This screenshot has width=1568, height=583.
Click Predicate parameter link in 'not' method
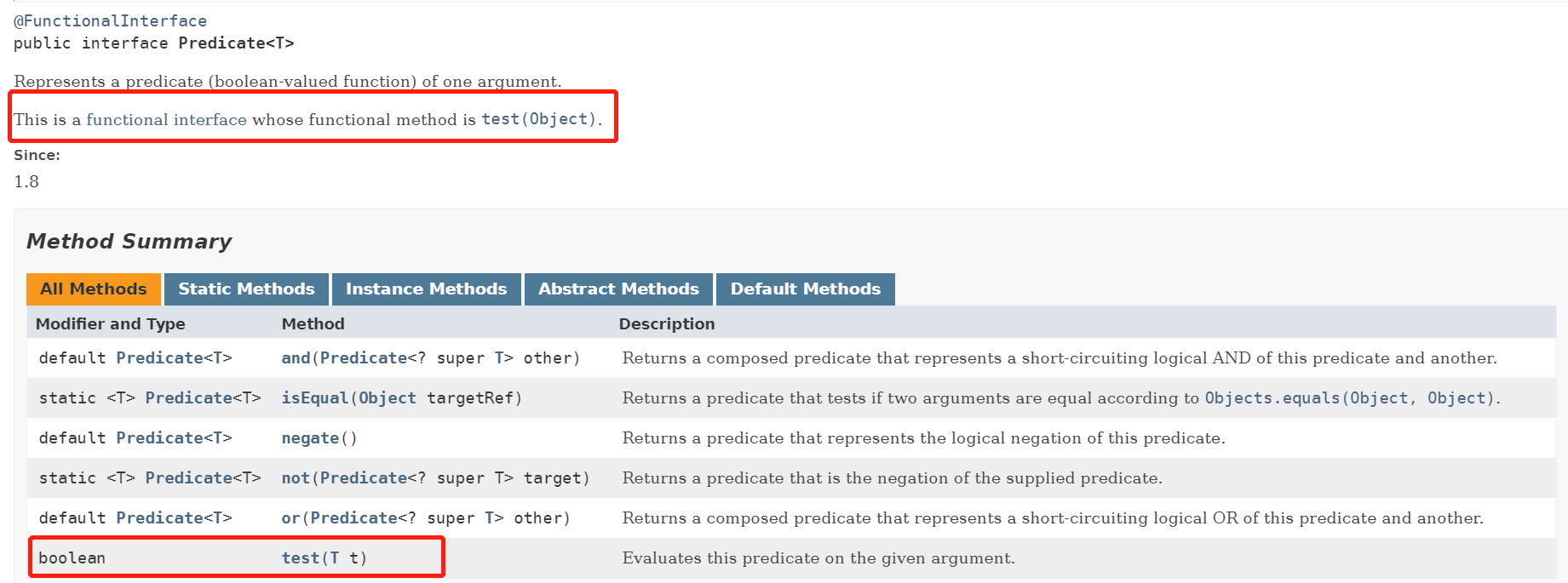point(363,478)
